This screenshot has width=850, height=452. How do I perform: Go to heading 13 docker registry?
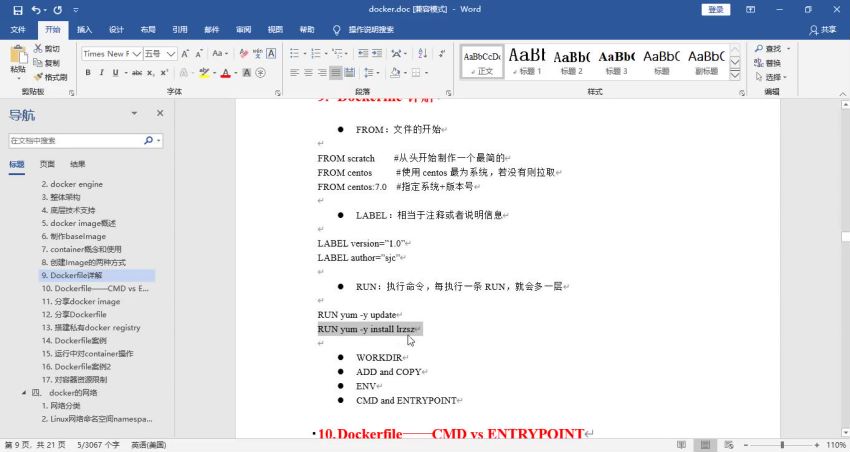(x=91, y=327)
